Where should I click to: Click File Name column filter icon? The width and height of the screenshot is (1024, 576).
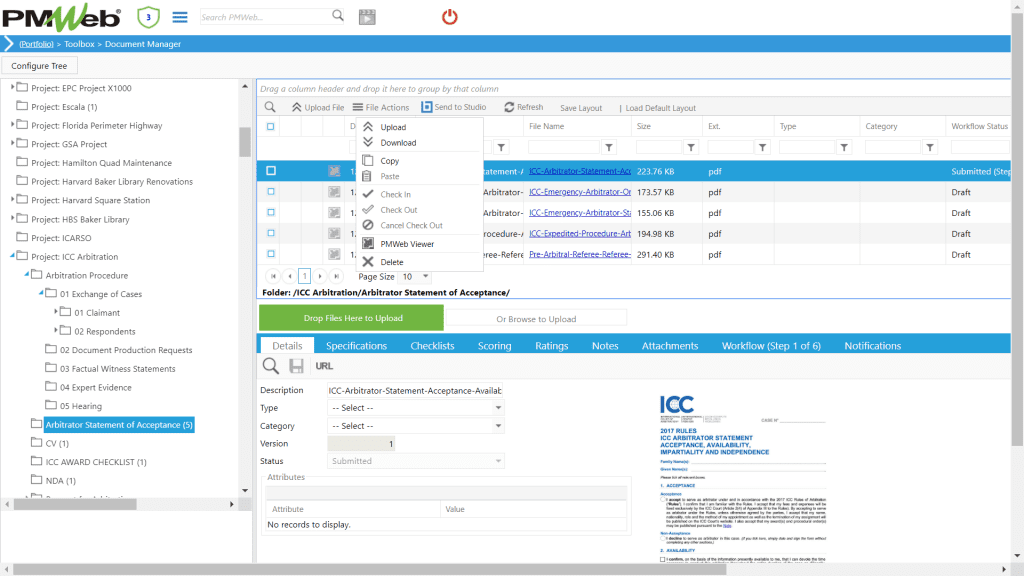pyautogui.click(x=609, y=148)
